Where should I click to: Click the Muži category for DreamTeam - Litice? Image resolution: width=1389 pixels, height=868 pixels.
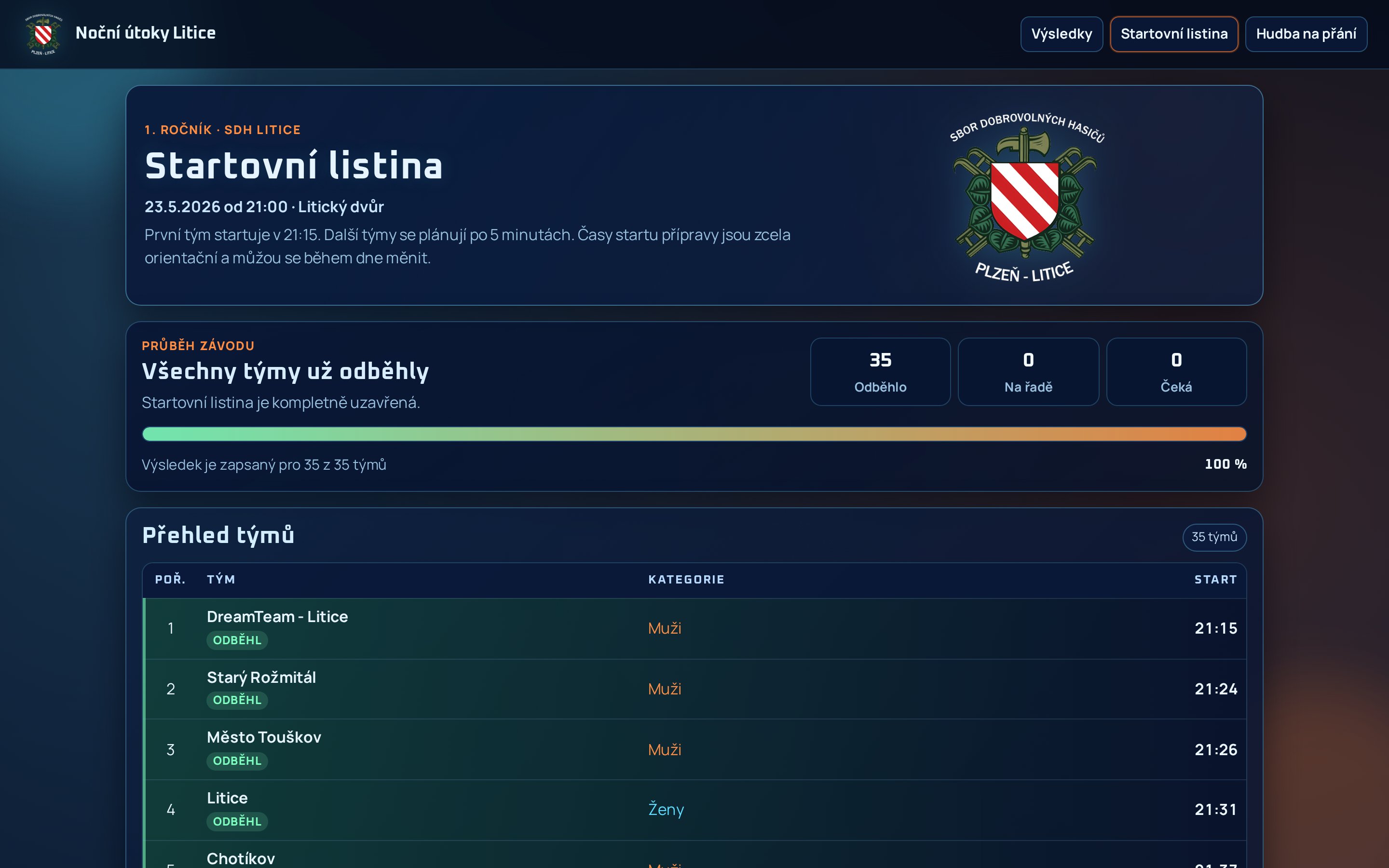(665, 629)
